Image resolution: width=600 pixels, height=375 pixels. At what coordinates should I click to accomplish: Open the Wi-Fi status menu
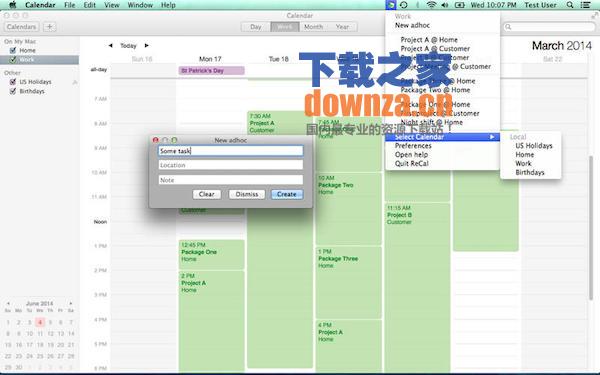431,5
